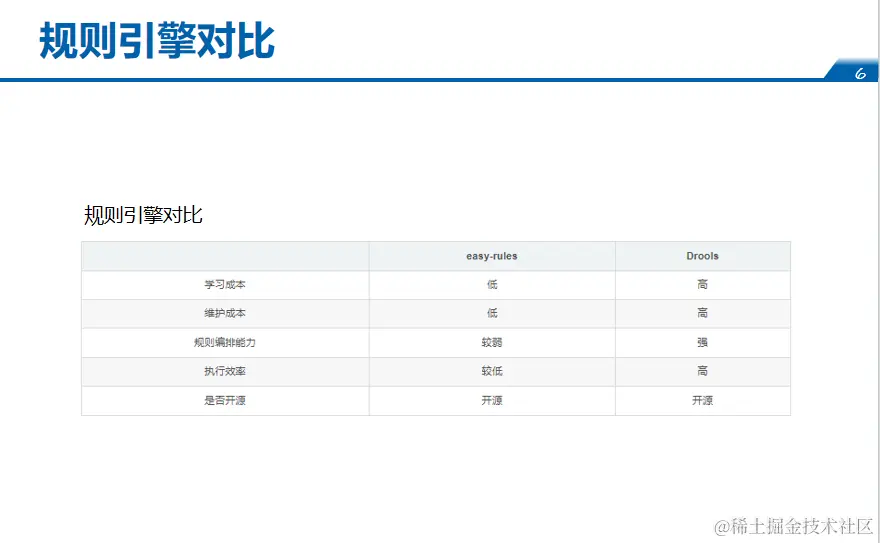Select Drools value 高 in 执行效率 row

pos(702,371)
